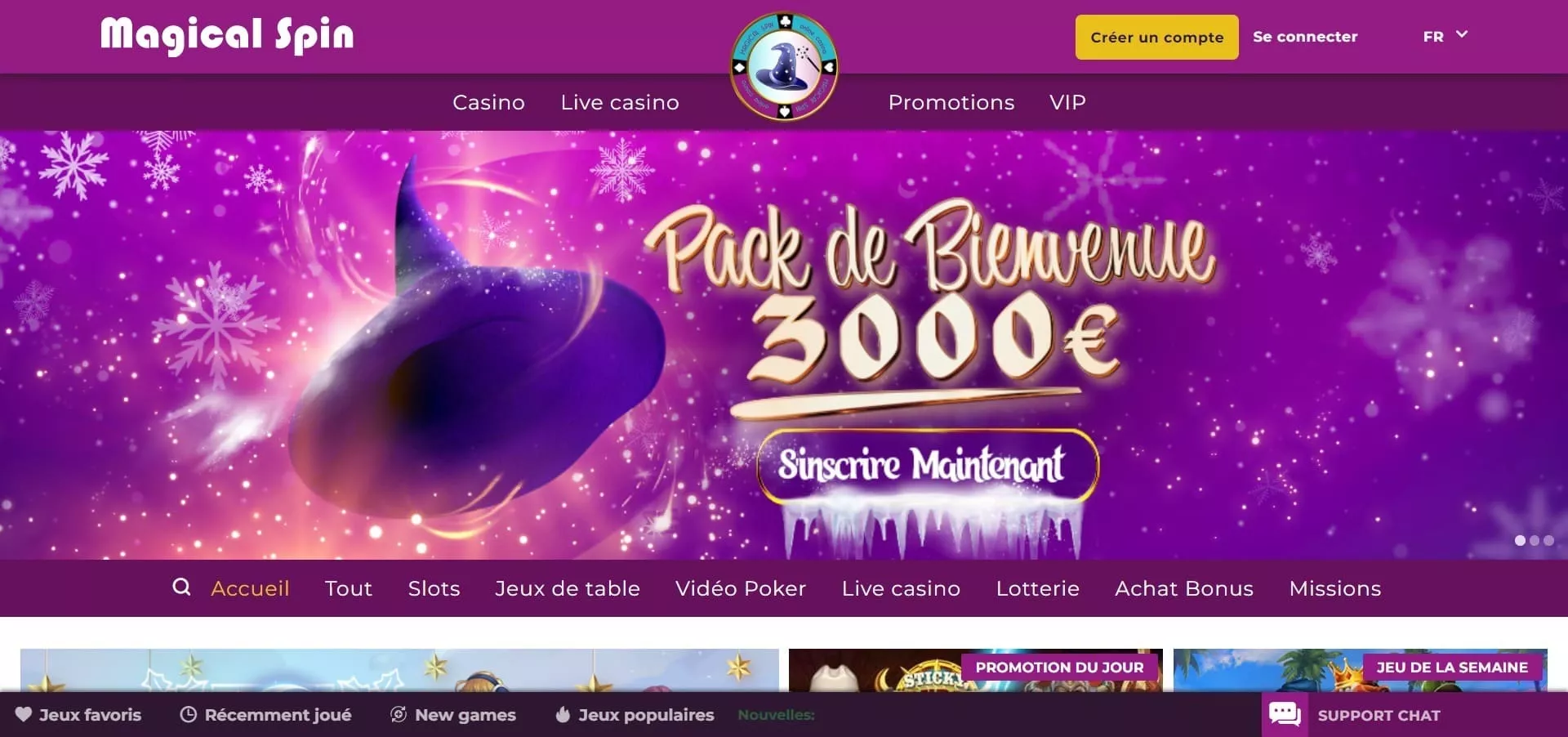This screenshot has width=1568, height=737.
Task: Switch to the Vidéo Poker tab
Action: point(741,588)
